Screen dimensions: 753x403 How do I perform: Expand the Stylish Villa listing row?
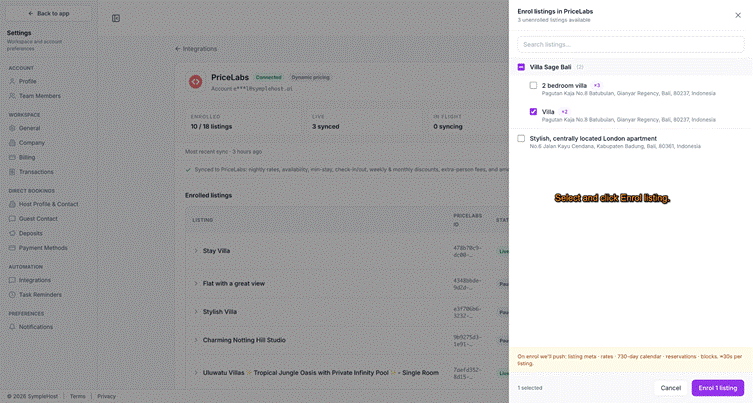click(195, 312)
